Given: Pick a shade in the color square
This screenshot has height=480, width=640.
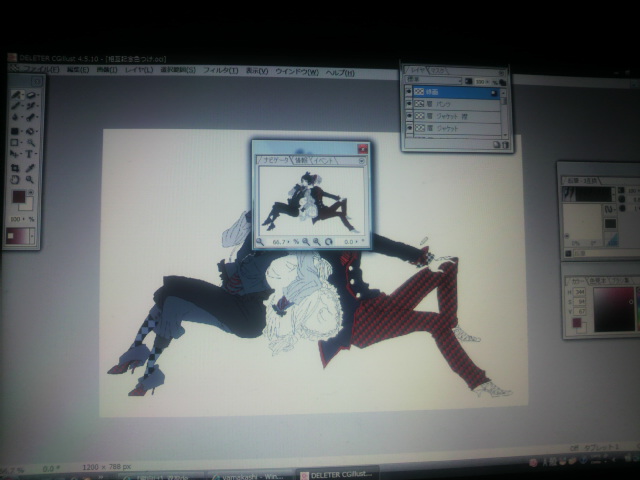Looking at the screenshot, I should 614,309.
